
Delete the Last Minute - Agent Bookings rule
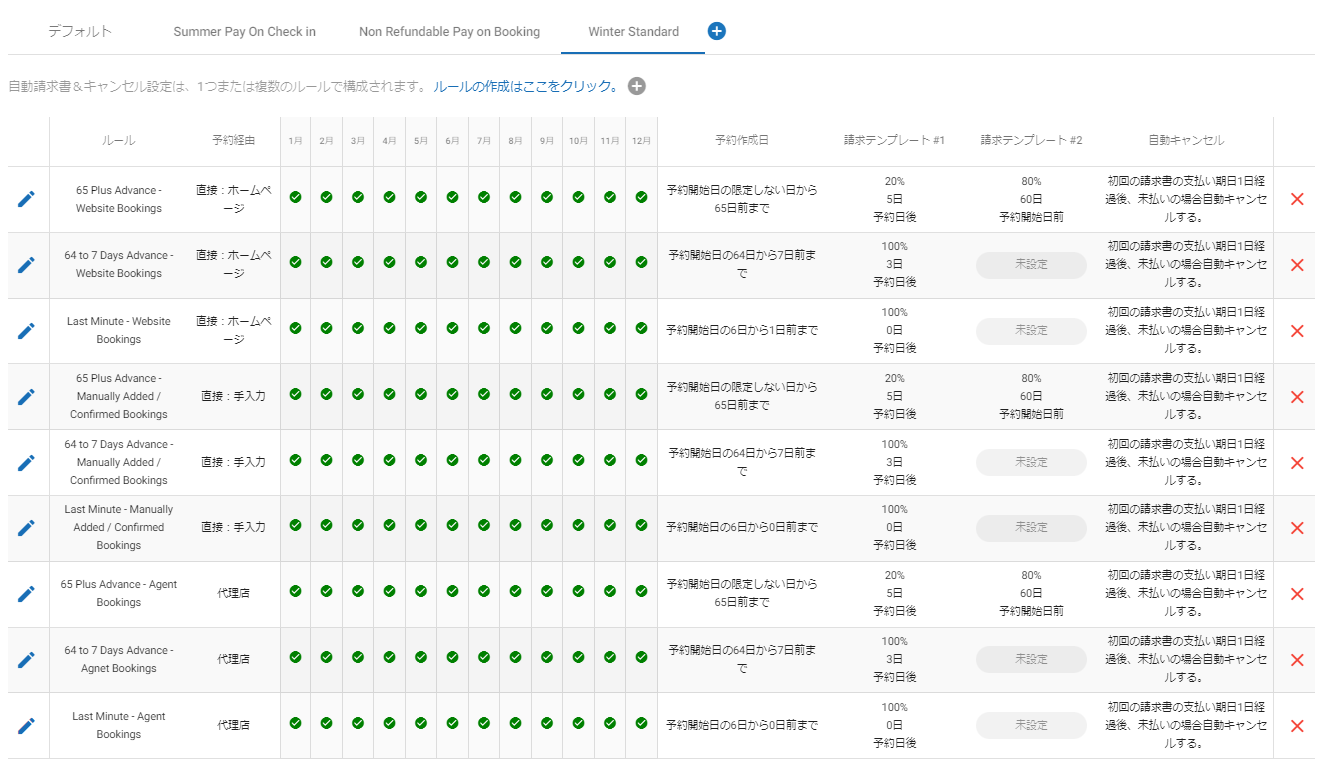click(x=1297, y=726)
